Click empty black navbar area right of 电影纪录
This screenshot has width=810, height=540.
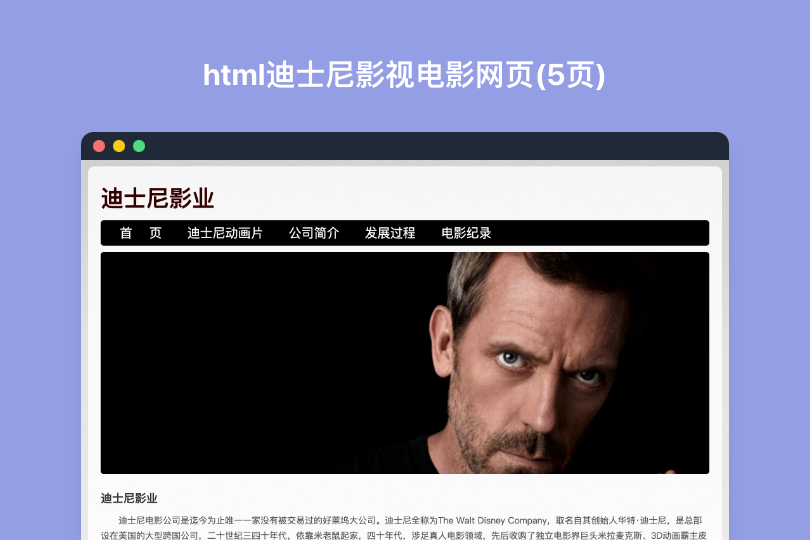pyautogui.click(x=599, y=233)
